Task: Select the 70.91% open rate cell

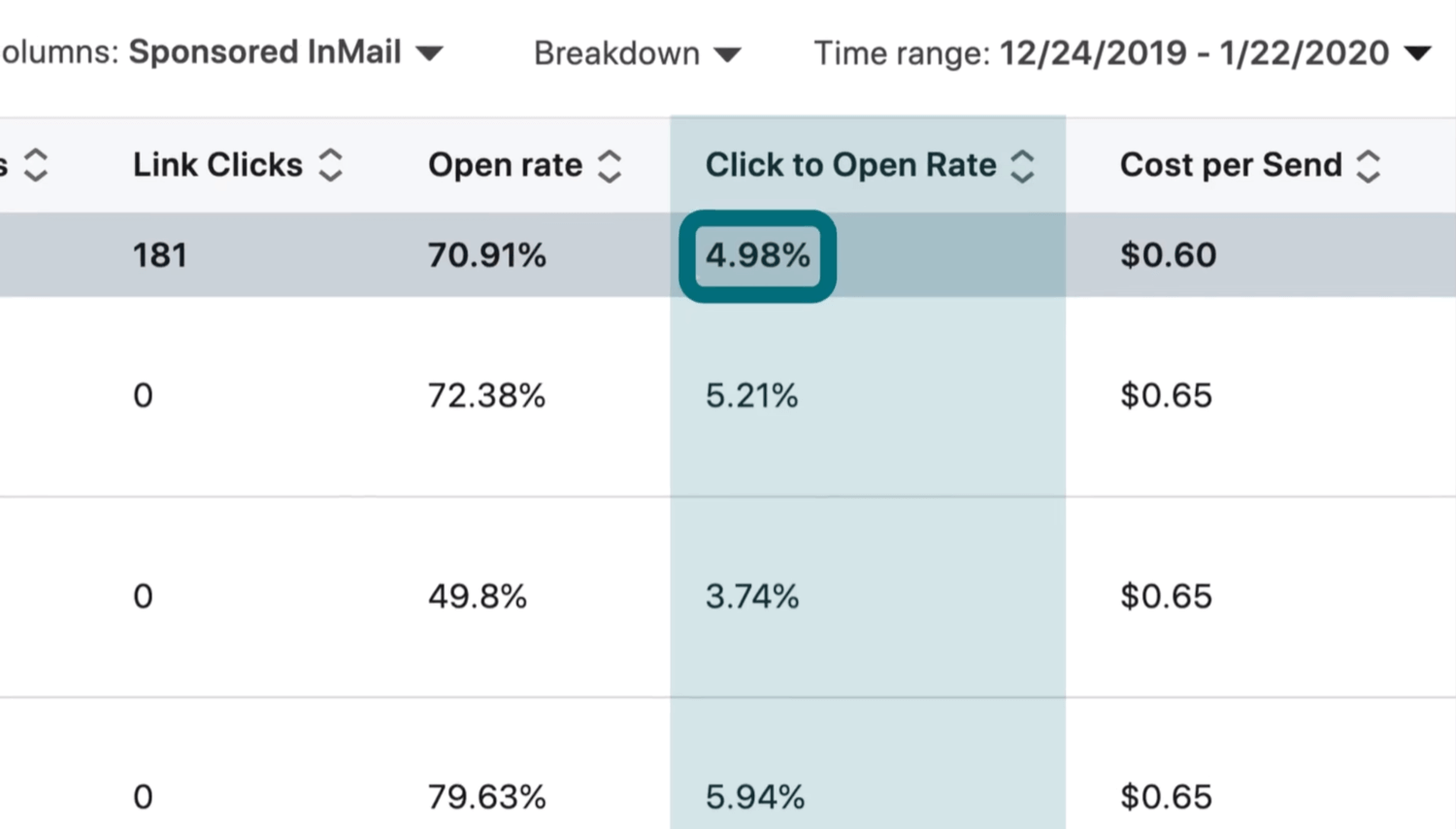Action: pos(486,254)
